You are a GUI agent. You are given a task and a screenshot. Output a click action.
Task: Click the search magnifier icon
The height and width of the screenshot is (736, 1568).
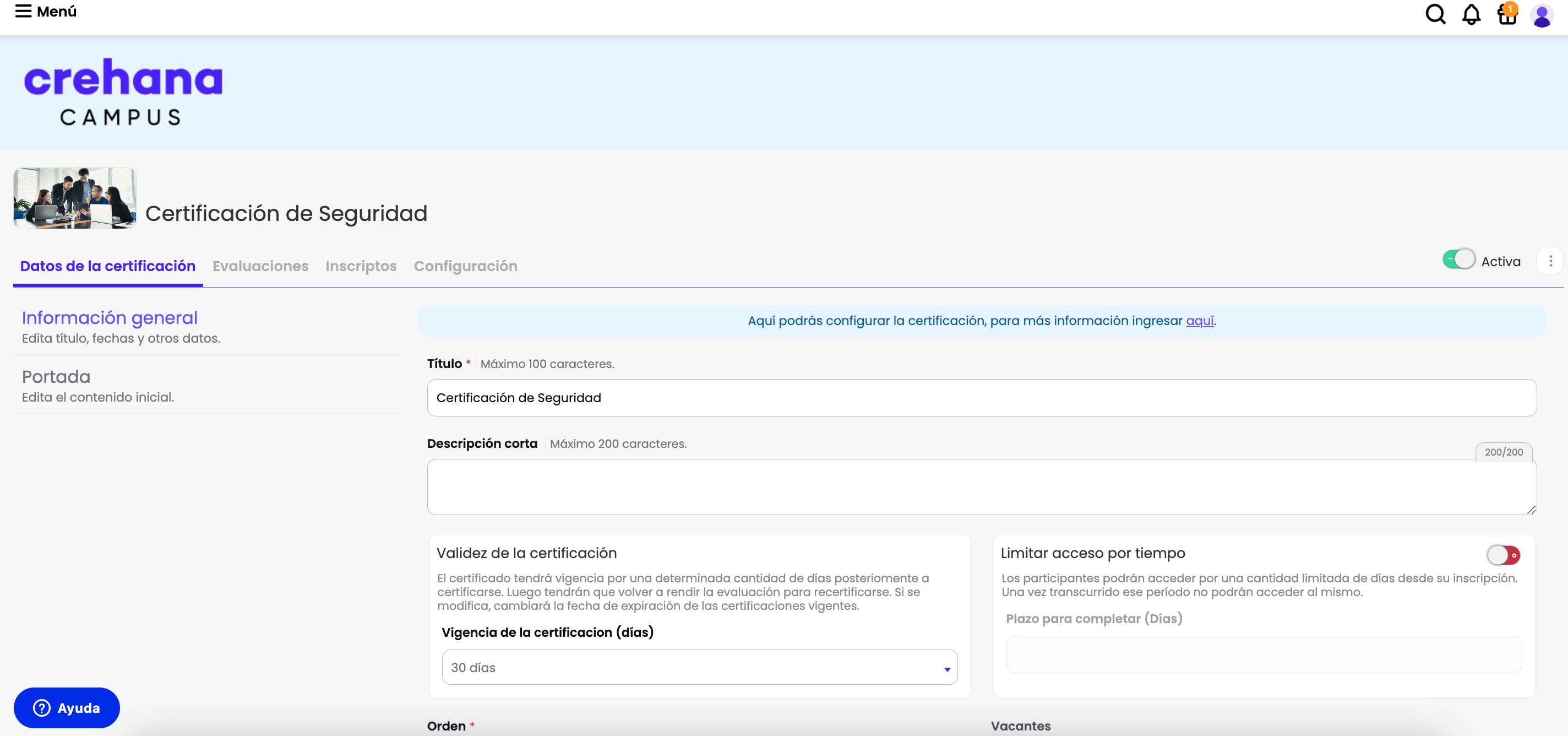(x=1435, y=15)
